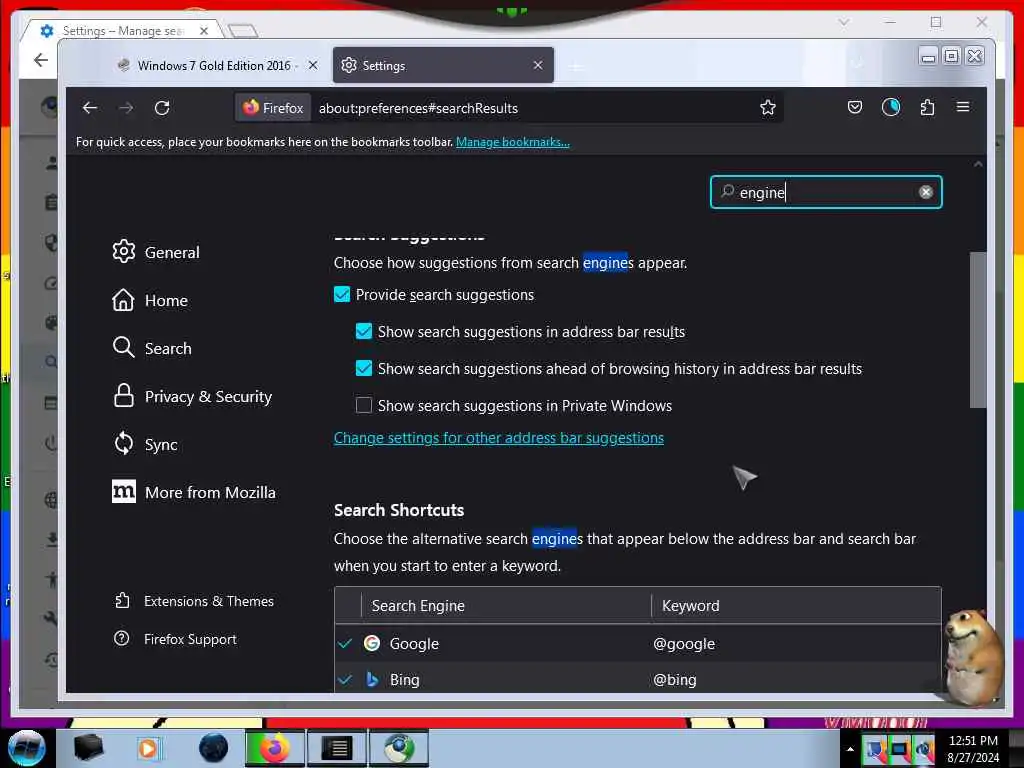Select the Firefox Settings tab
1024x768 pixels.
(443, 65)
